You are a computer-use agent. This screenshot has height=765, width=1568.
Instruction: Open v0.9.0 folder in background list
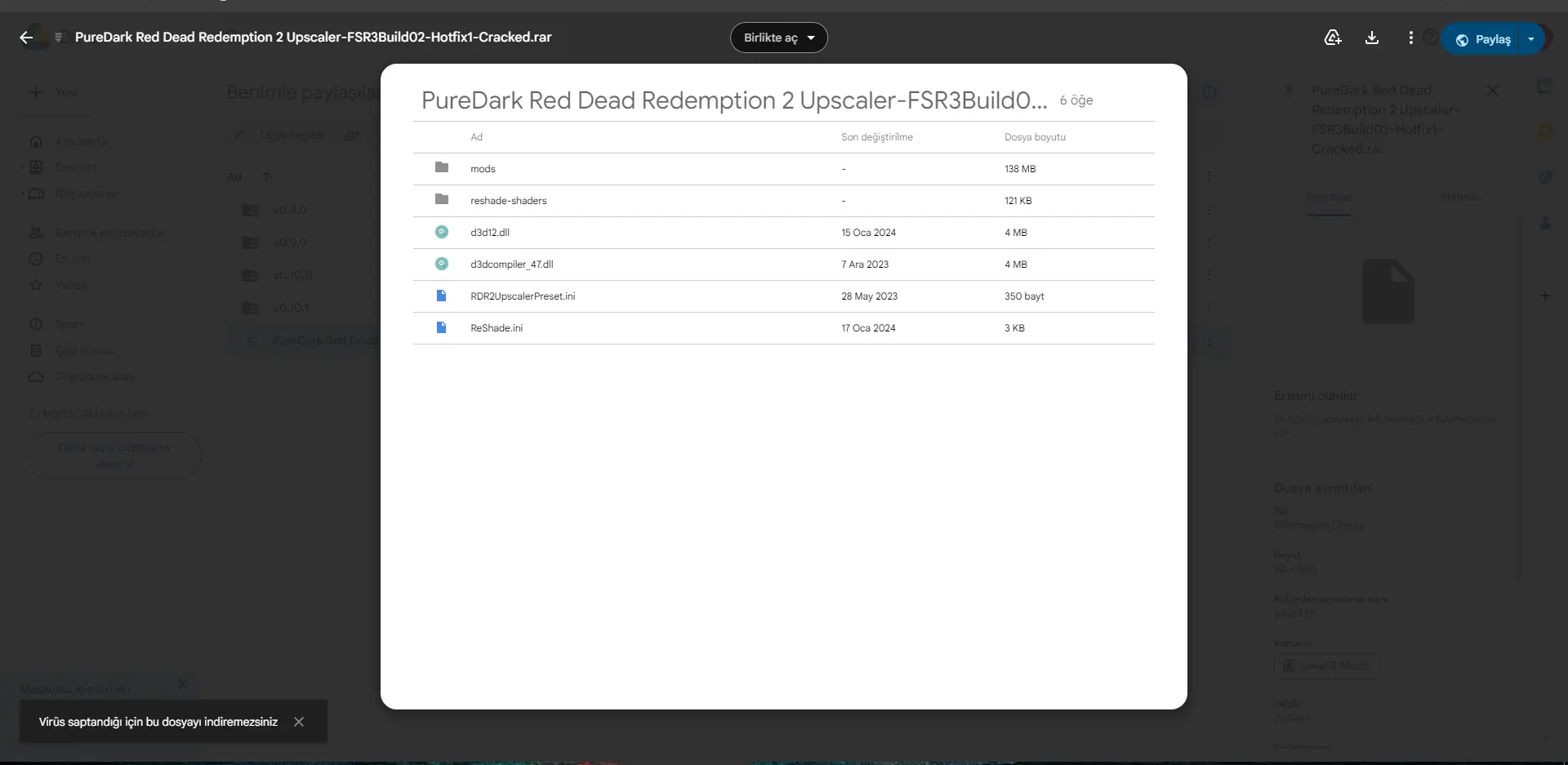[289, 242]
